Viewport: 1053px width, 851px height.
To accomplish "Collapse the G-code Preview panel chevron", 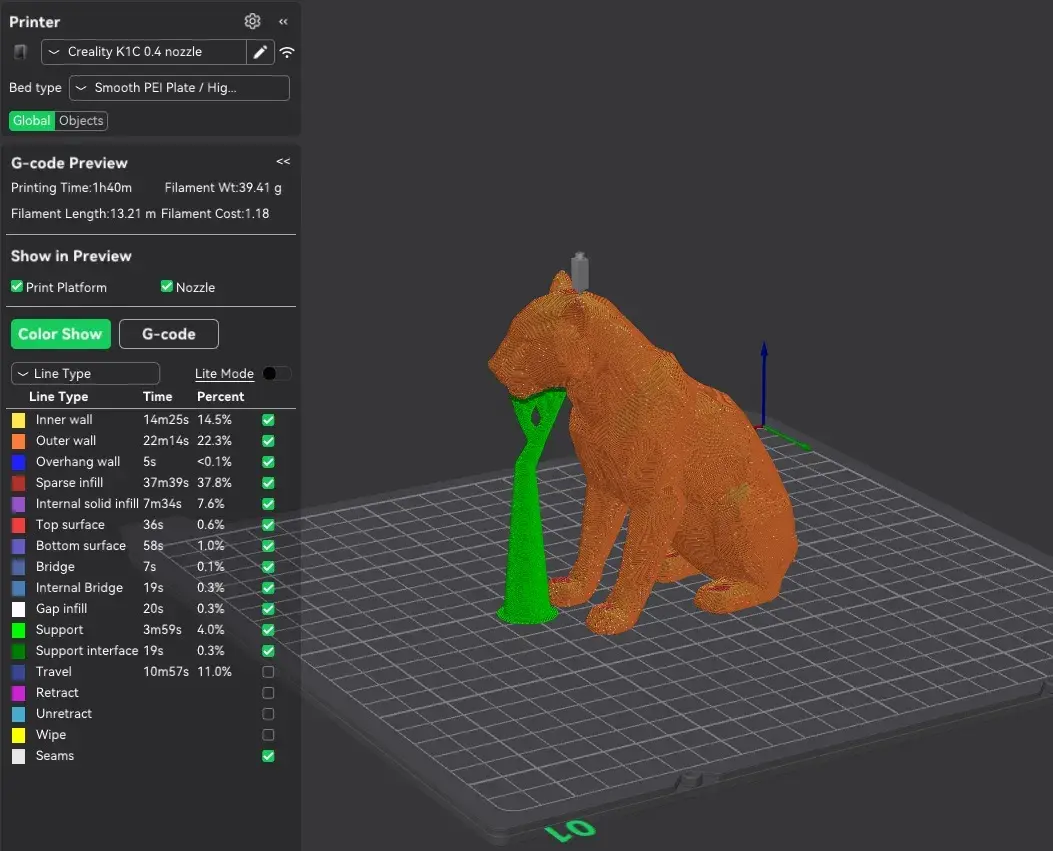I will pyautogui.click(x=283, y=161).
